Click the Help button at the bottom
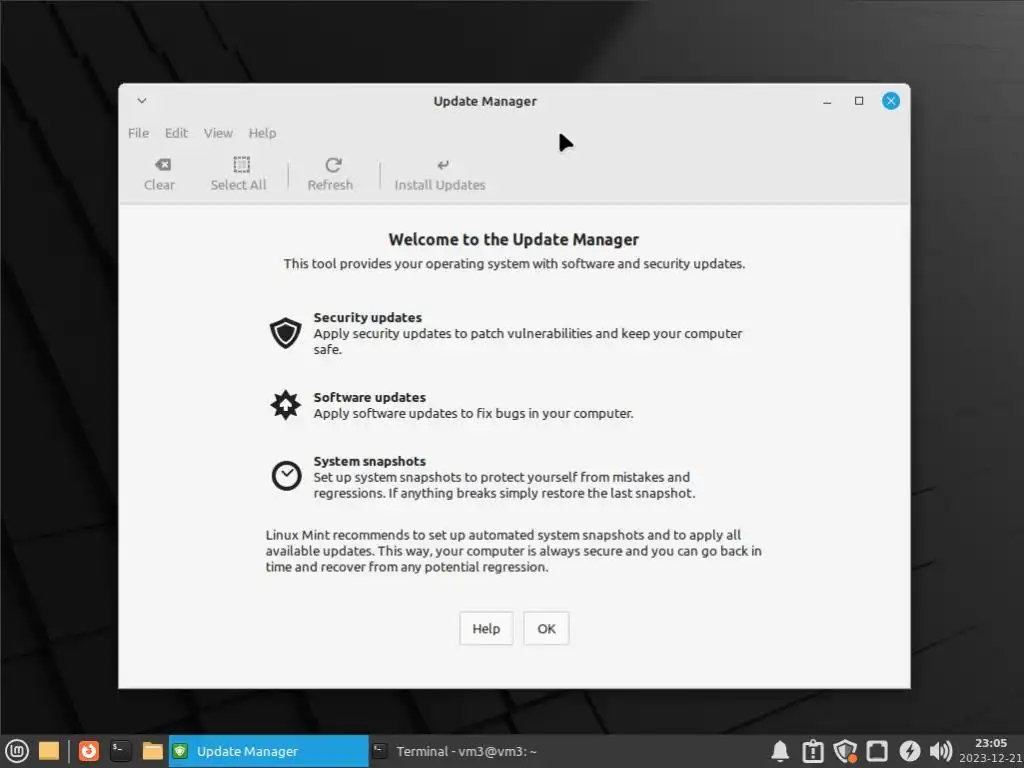This screenshot has height=768, width=1024. click(x=486, y=628)
